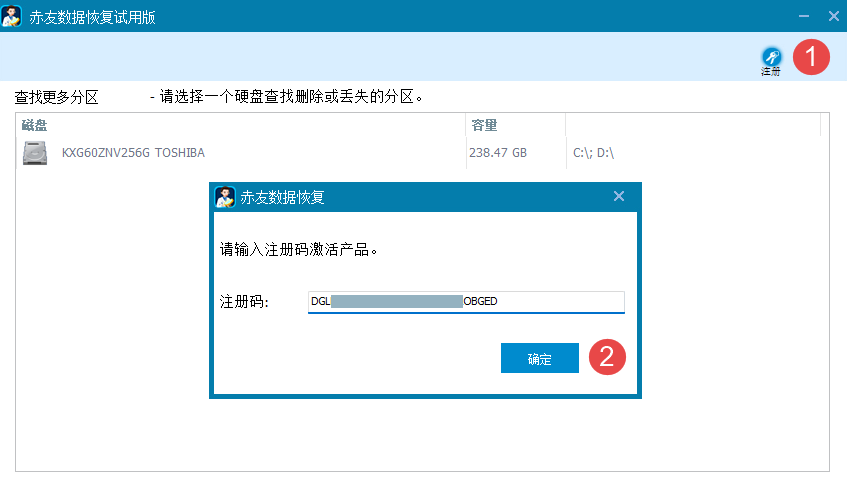Click the red number 2 badge

tap(607, 357)
